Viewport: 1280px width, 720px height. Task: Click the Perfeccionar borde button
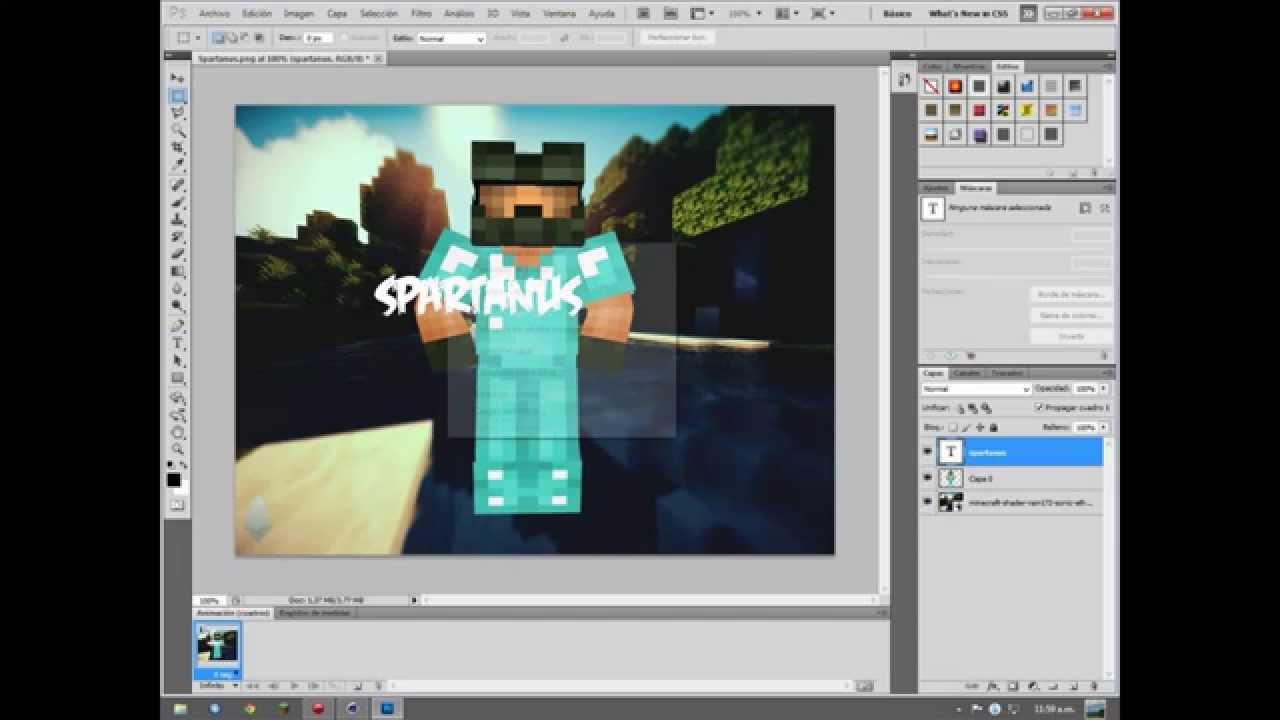pyautogui.click(x=678, y=37)
